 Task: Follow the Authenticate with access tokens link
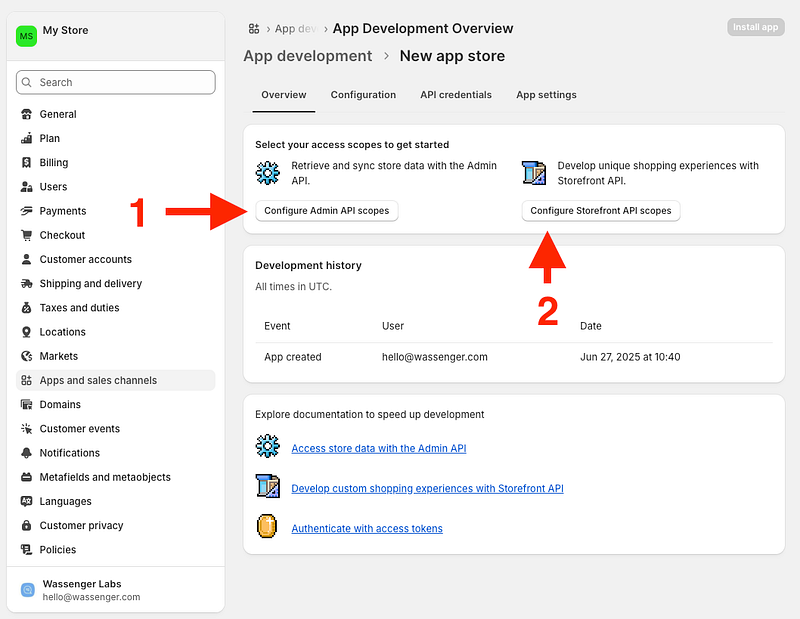366,528
